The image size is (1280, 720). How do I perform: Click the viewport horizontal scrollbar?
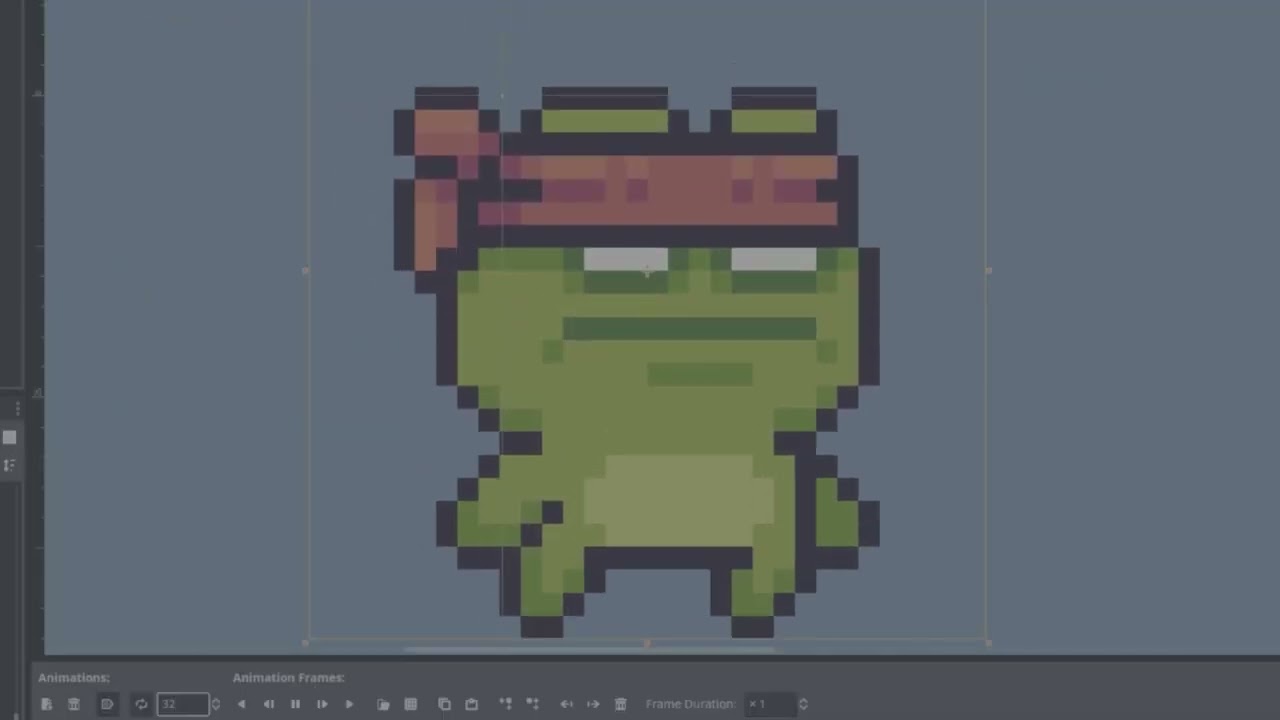pos(588,650)
